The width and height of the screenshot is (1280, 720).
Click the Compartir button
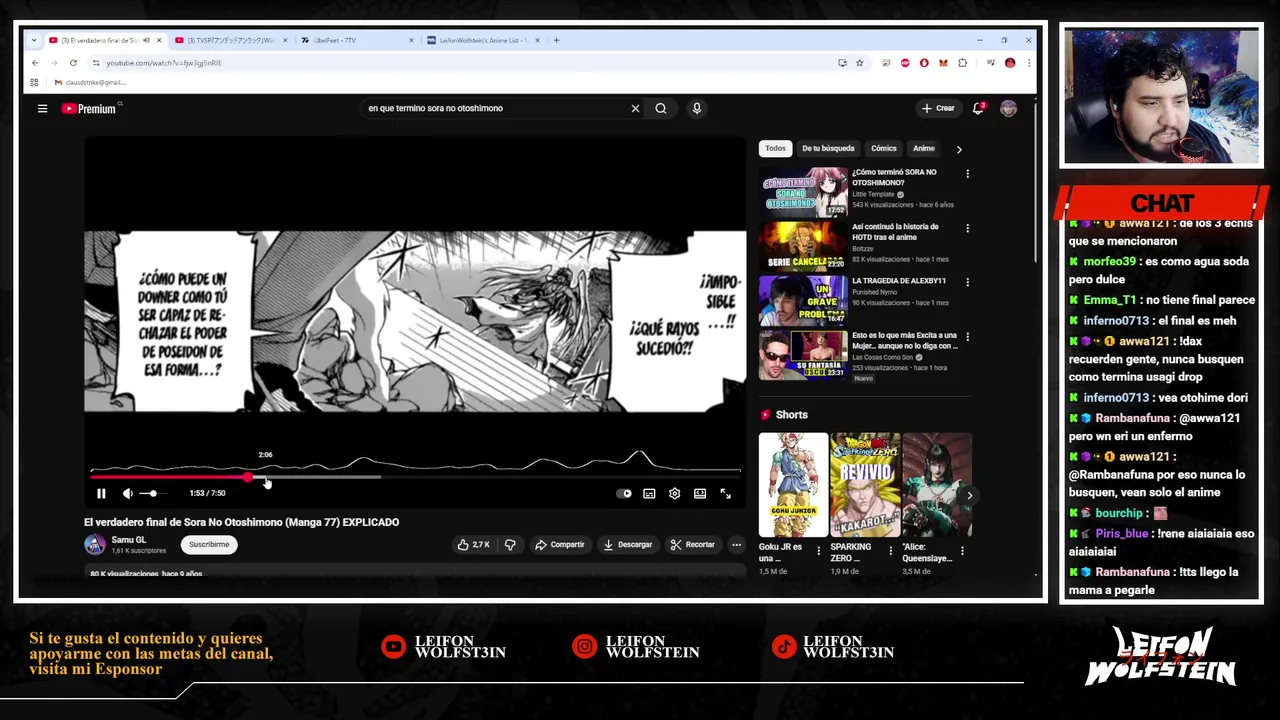[x=560, y=544]
